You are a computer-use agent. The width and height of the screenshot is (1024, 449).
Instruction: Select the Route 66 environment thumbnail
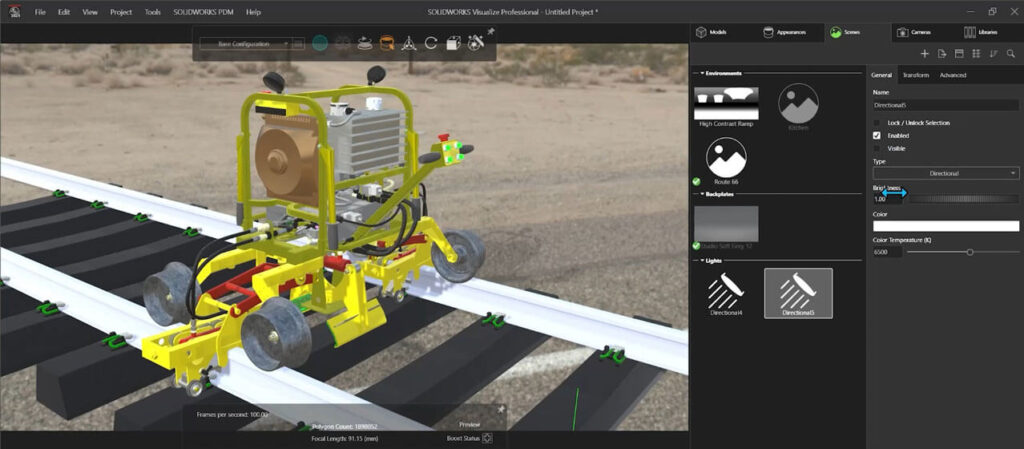pos(726,157)
